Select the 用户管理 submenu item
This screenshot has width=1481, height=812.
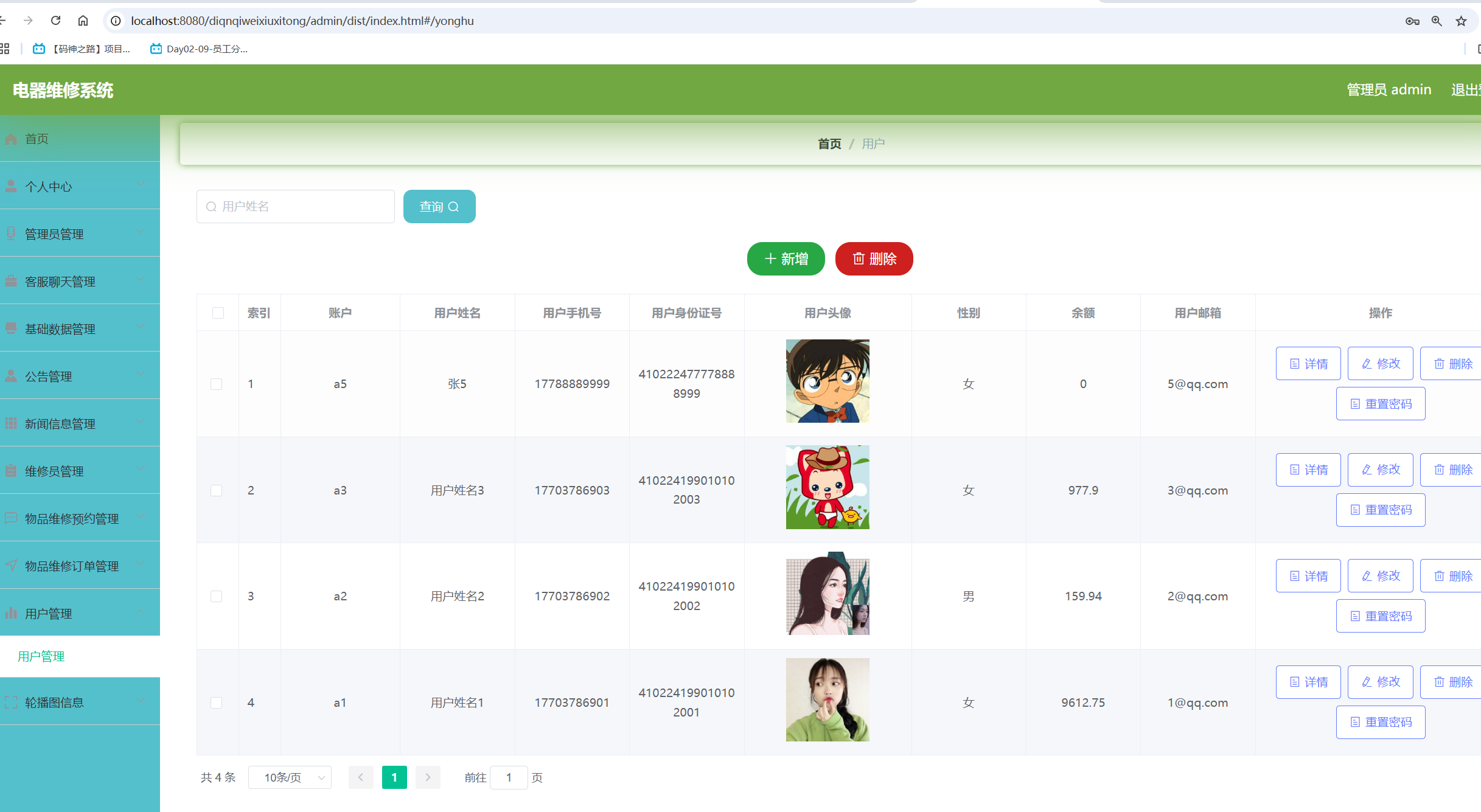(80, 656)
